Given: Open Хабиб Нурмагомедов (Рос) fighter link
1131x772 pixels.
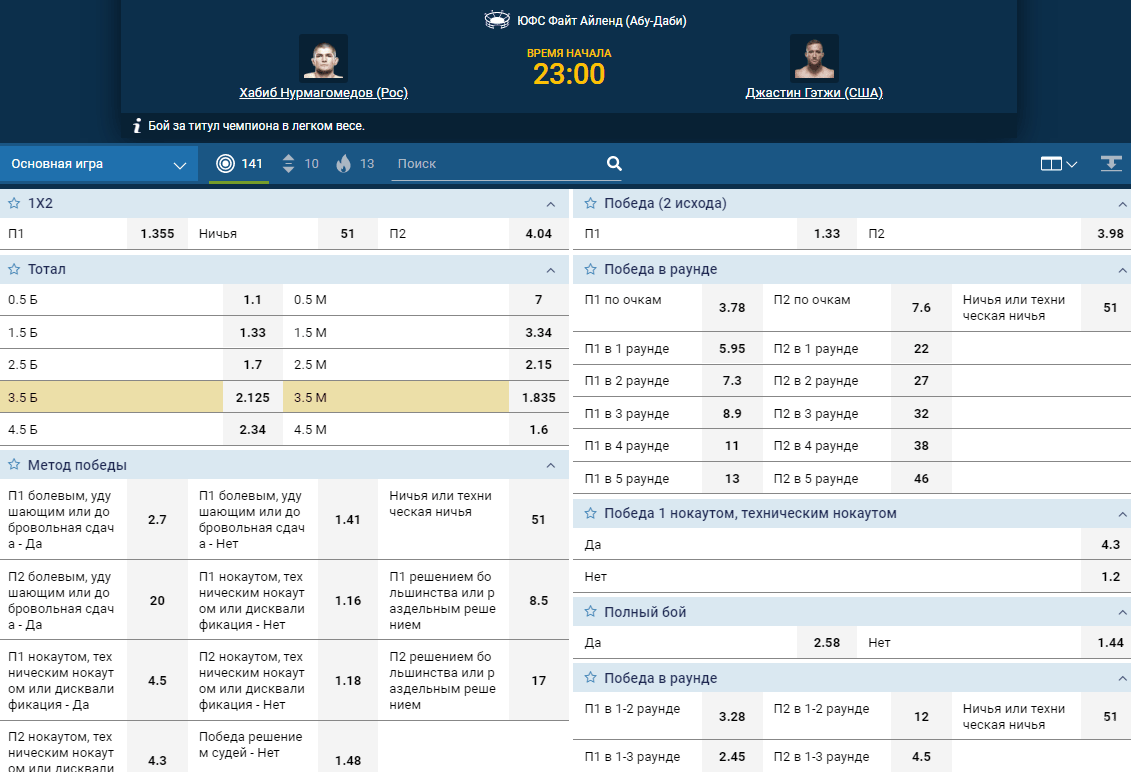Looking at the screenshot, I should pos(324,92).
